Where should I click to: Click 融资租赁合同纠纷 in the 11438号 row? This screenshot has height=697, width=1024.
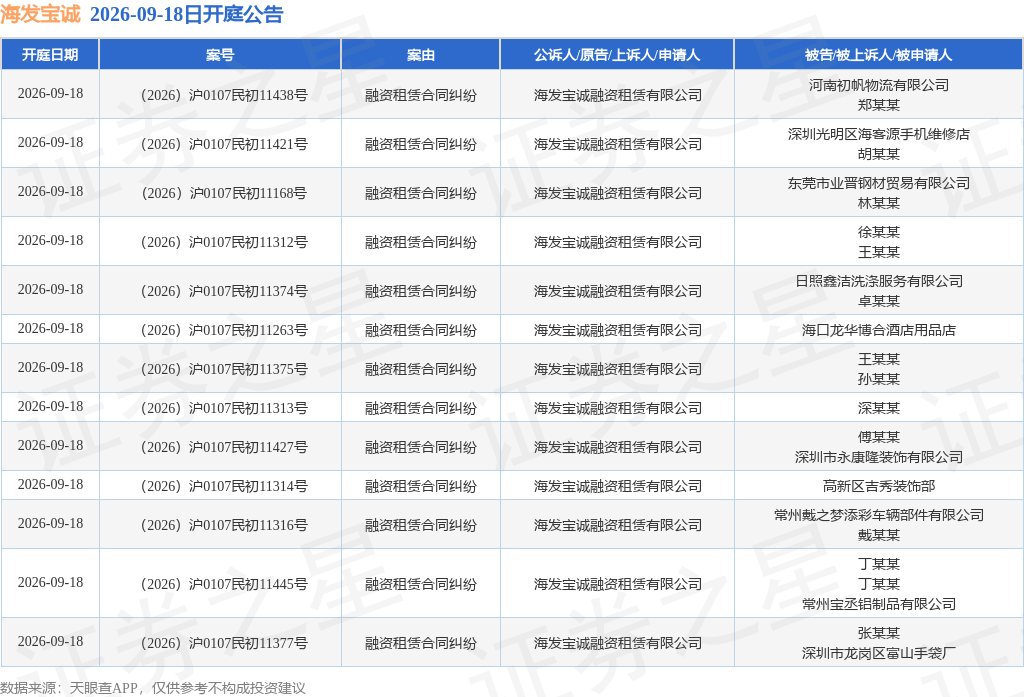421,95
